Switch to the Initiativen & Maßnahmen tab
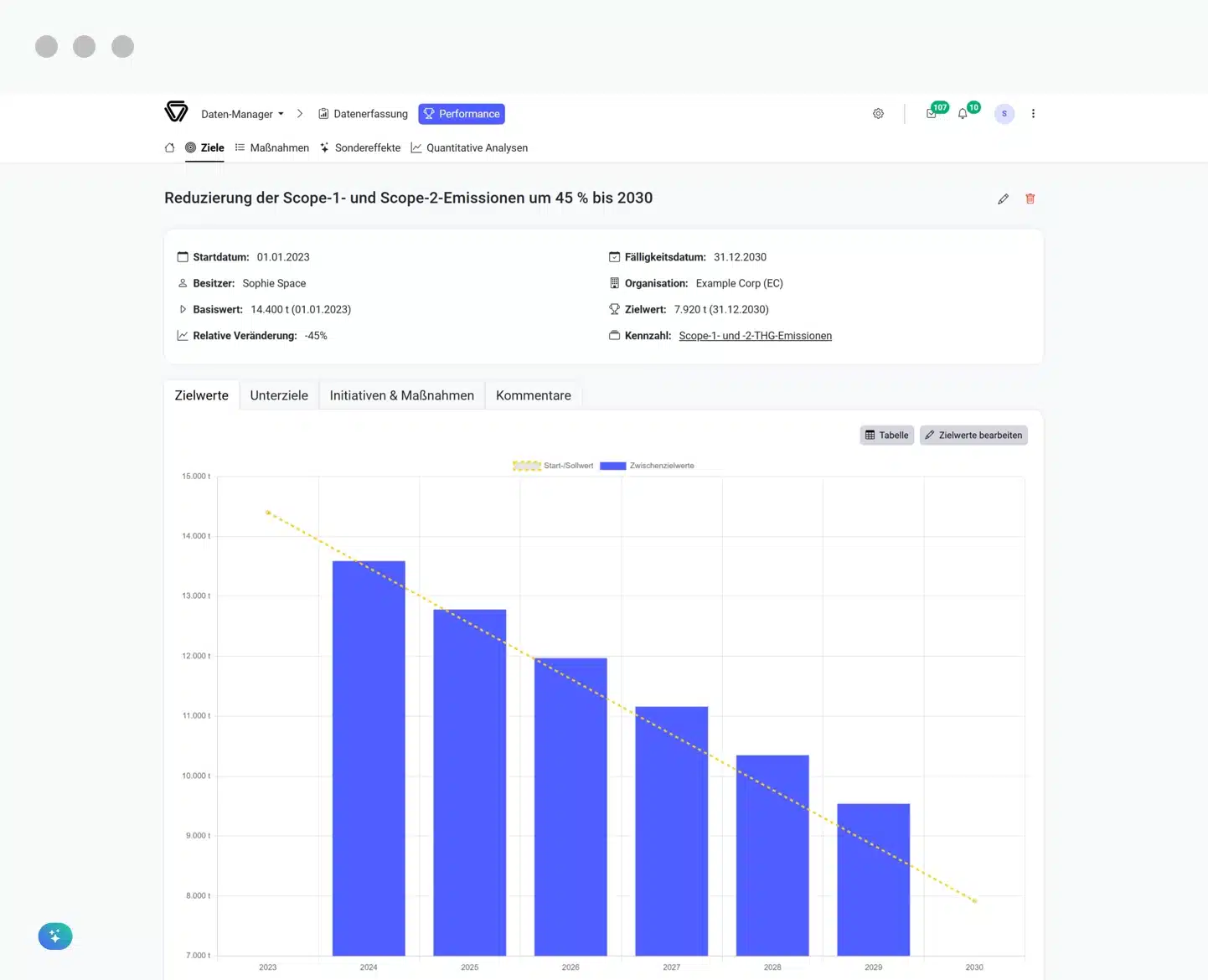This screenshot has height=980, width=1208. (x=401, y=395)
